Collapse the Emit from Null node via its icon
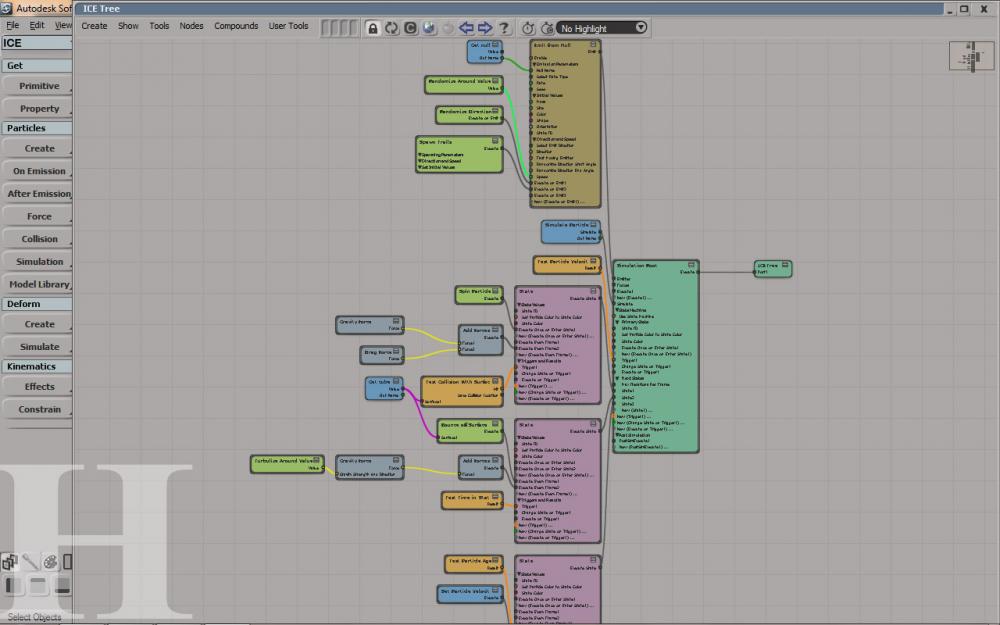1000x625 pixels. 593,45
